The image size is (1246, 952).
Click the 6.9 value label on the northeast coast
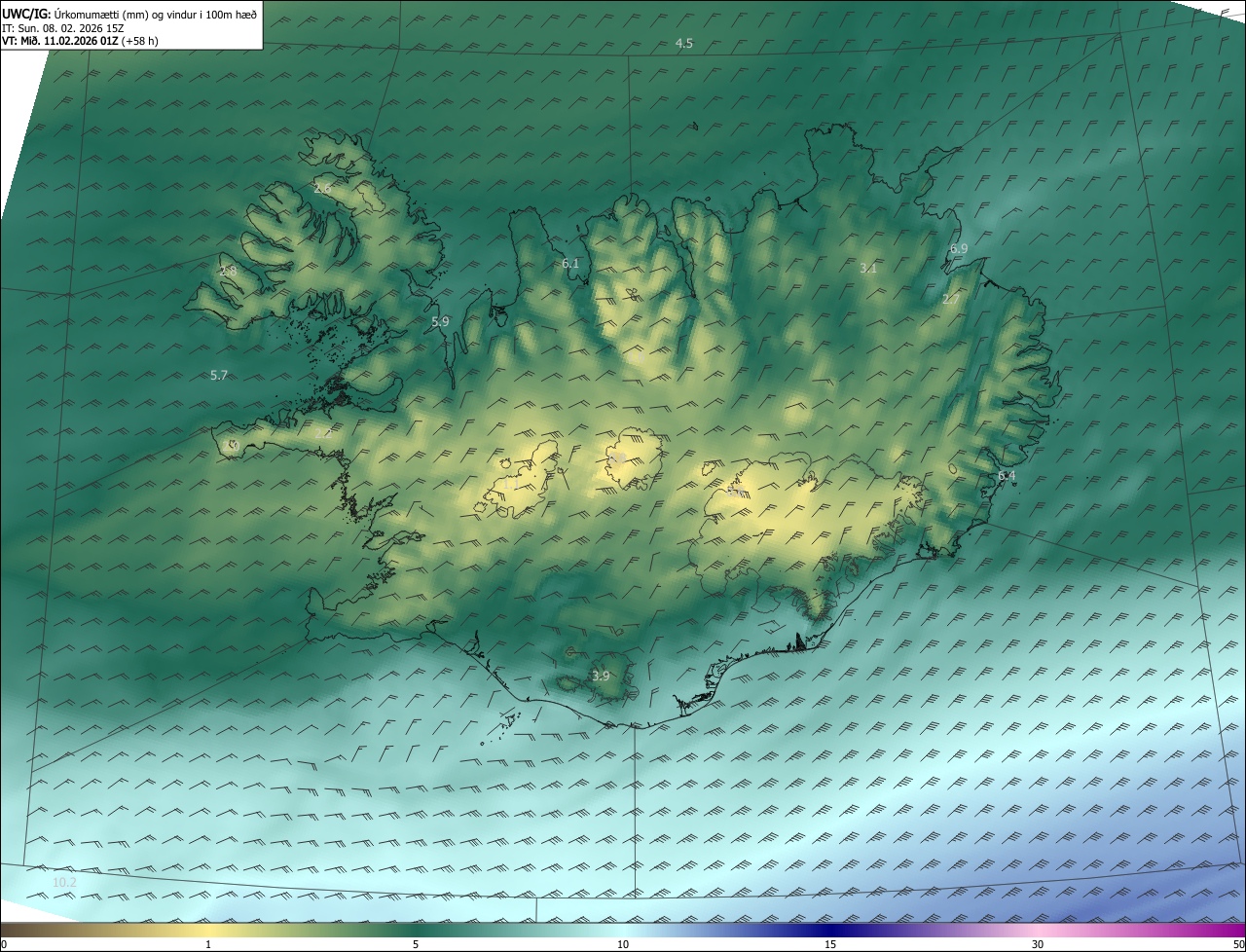959,249
